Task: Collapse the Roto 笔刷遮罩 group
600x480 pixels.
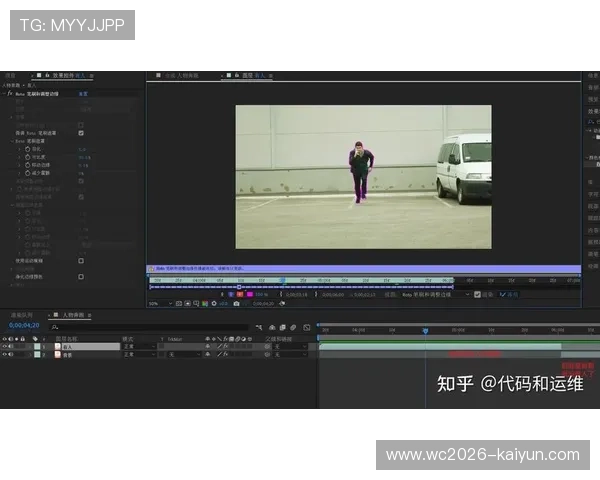Action: [x=12, y=141]
